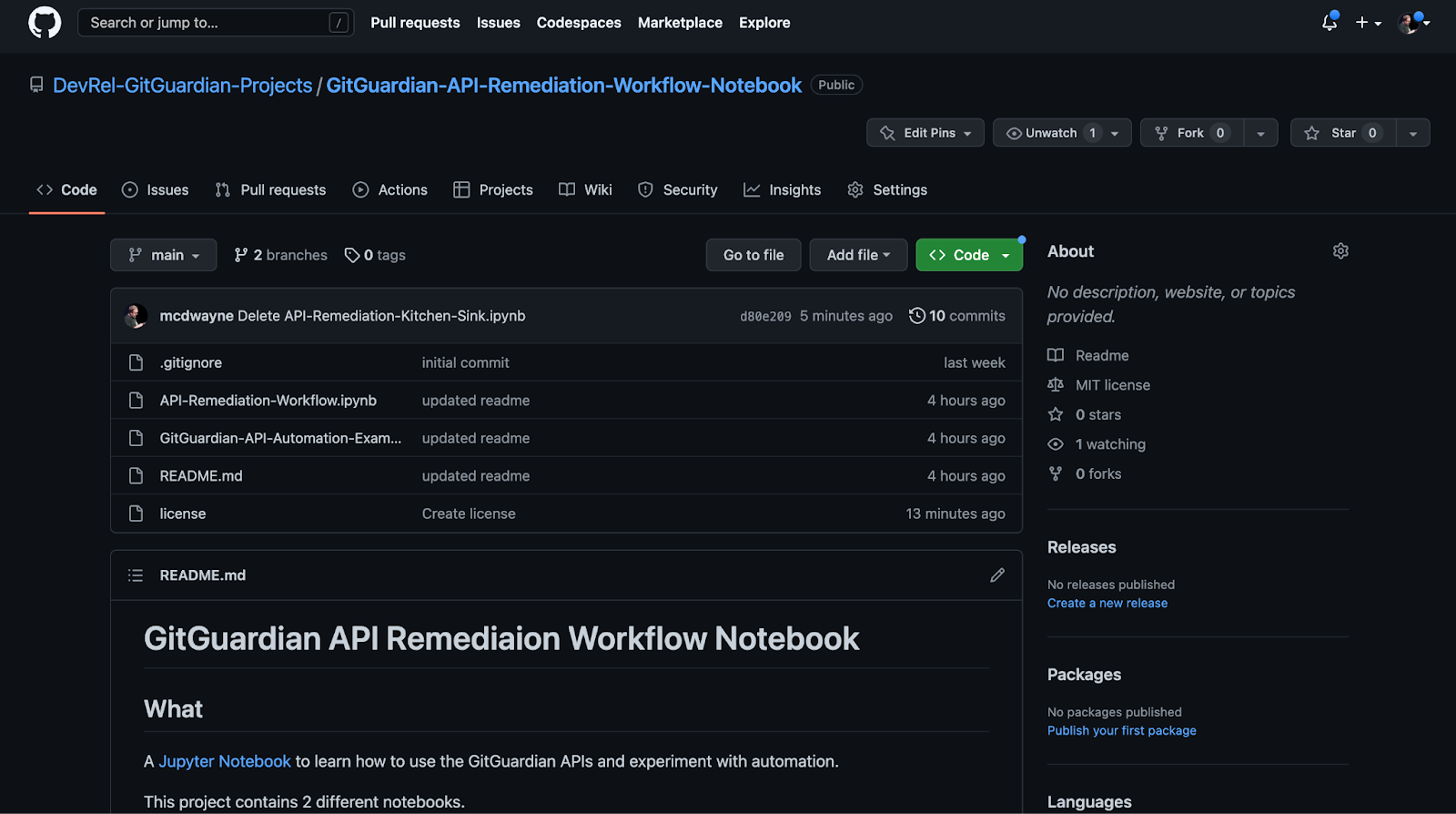Open the main branch selector

tap(164, 255)
